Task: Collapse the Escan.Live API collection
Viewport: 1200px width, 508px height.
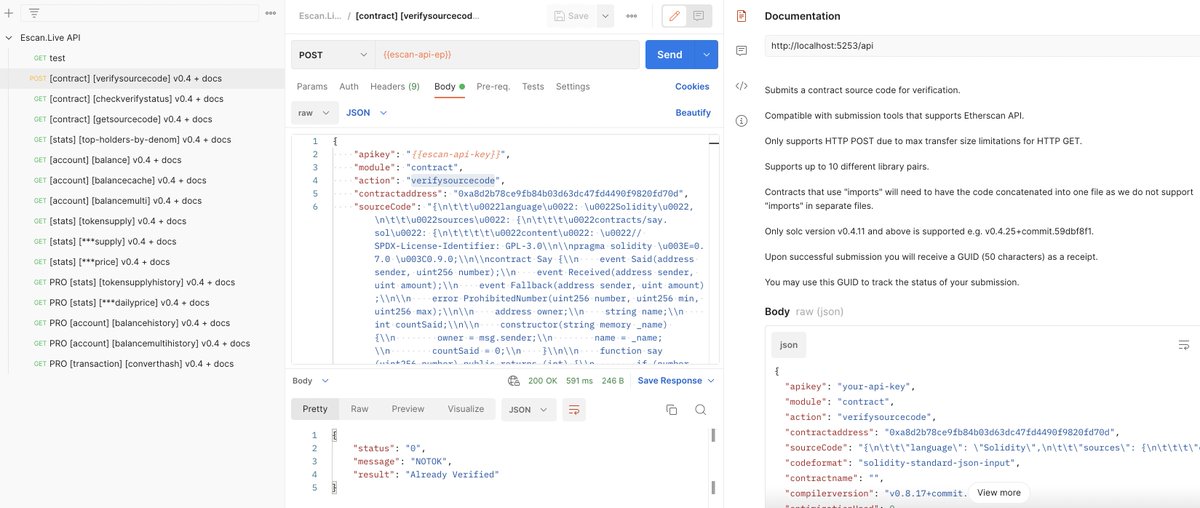Action: (x=9, y=38)
